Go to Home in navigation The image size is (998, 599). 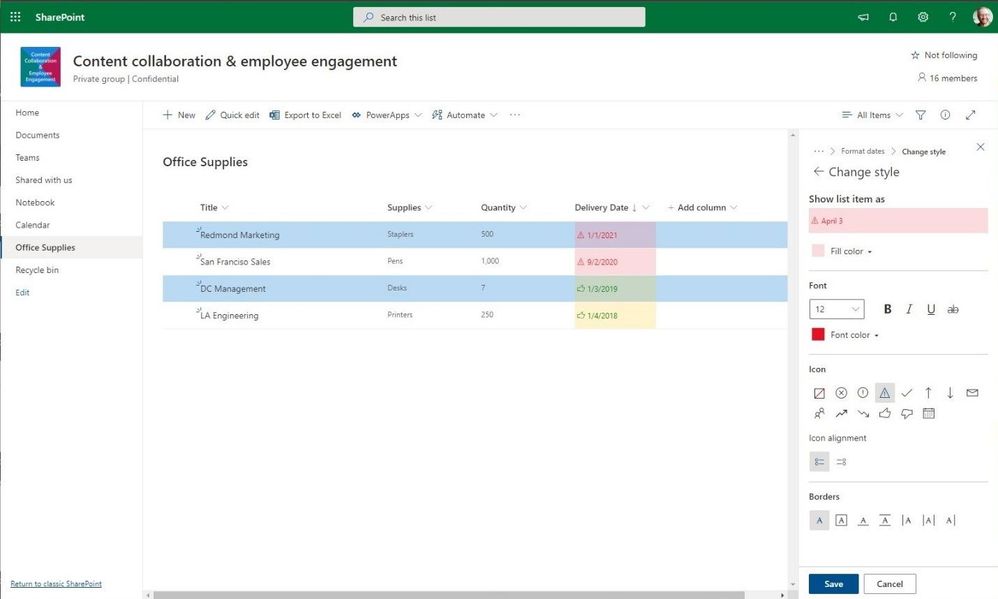(x=27, y=113)
